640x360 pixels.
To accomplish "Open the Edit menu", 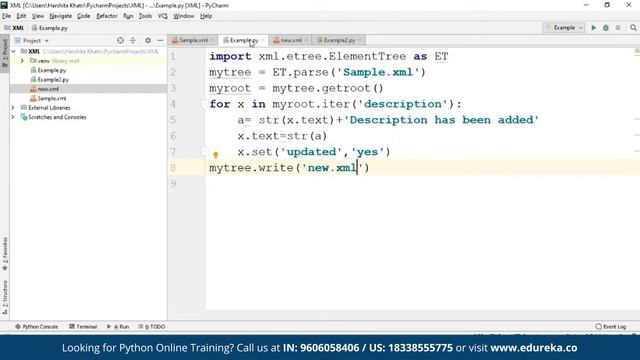I will click(x=21, y=16).
